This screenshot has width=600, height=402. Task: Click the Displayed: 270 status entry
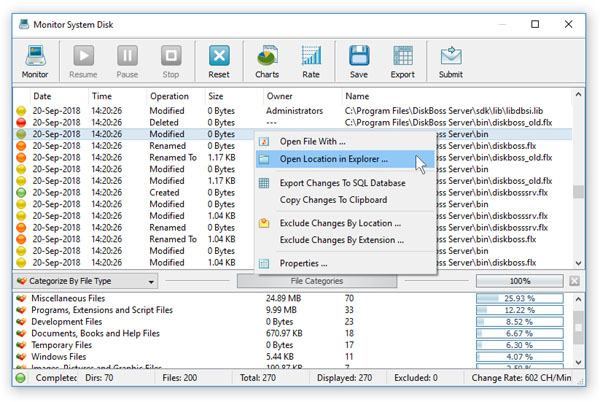pyautogui.click(x=344, y=378)
